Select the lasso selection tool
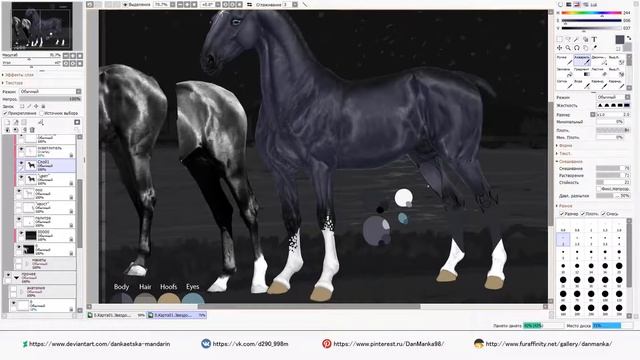This screenshot has width=640, height=360. tap(568, 39)
